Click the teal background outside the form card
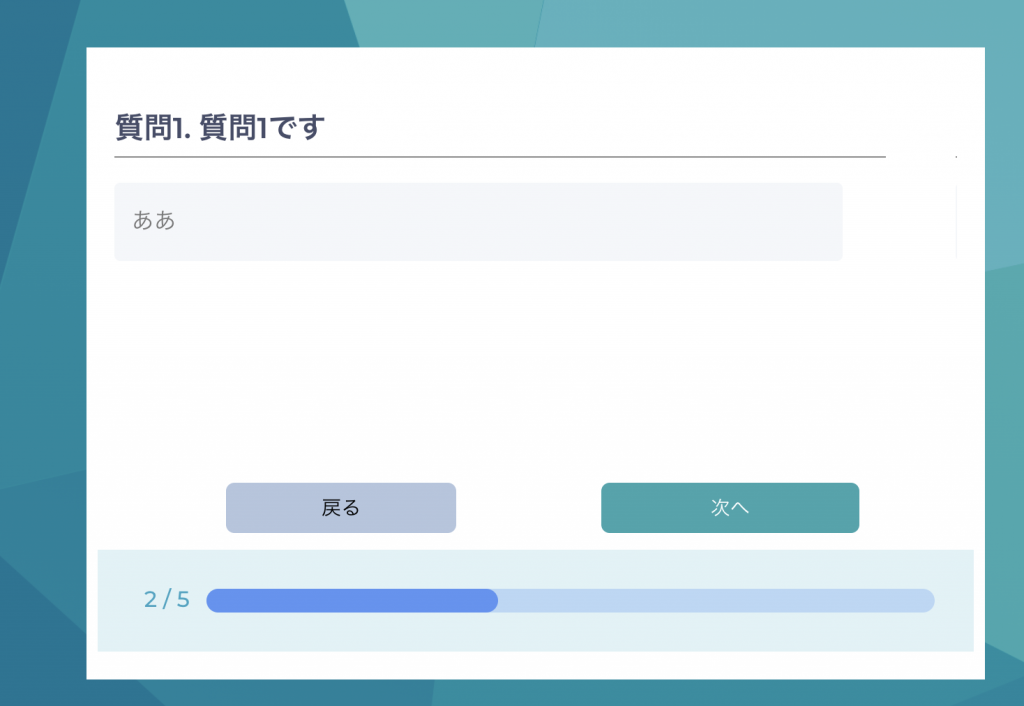Screen dimensions: 1024x706 click(40, 350)
